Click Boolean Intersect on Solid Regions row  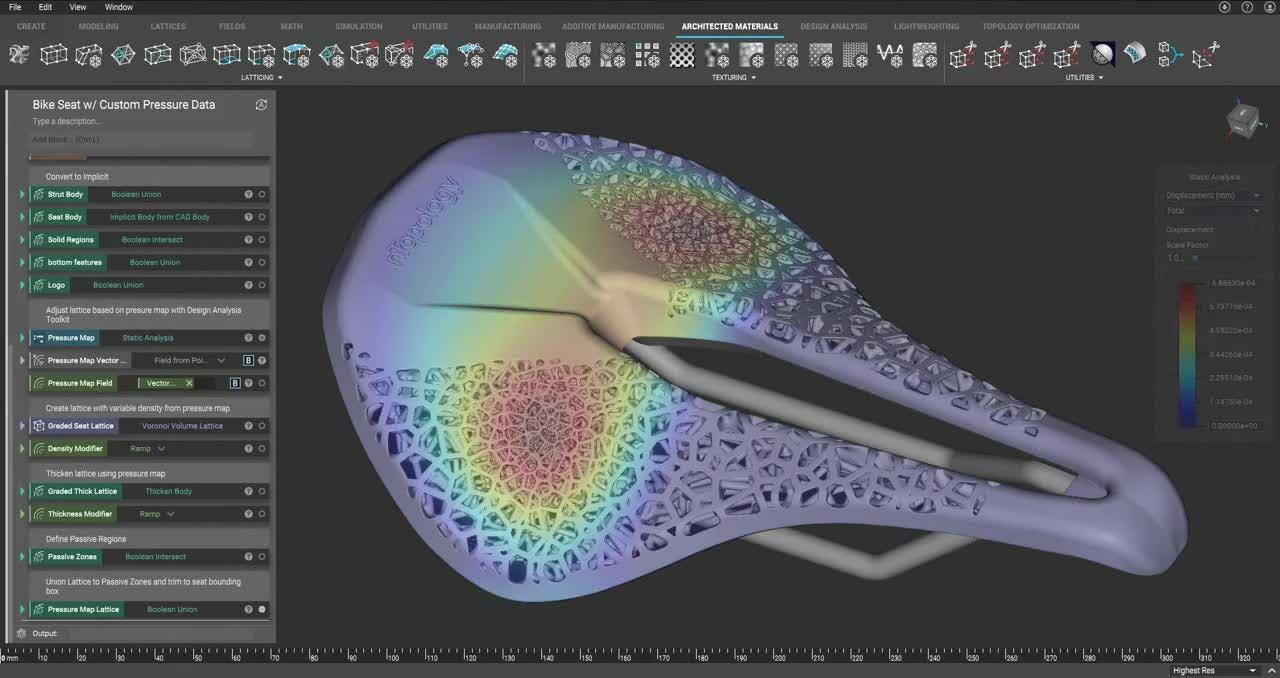pyautogui.click(x=152, y=240)
